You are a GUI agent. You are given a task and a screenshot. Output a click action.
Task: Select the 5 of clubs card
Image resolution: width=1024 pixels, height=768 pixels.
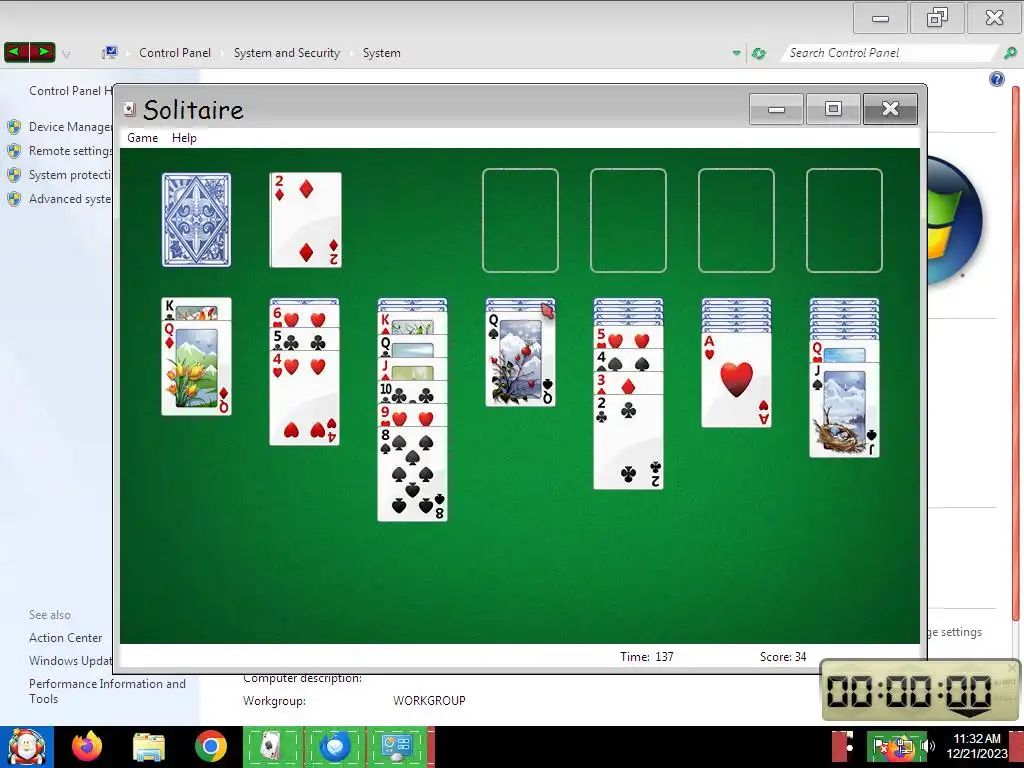point(304,341)
